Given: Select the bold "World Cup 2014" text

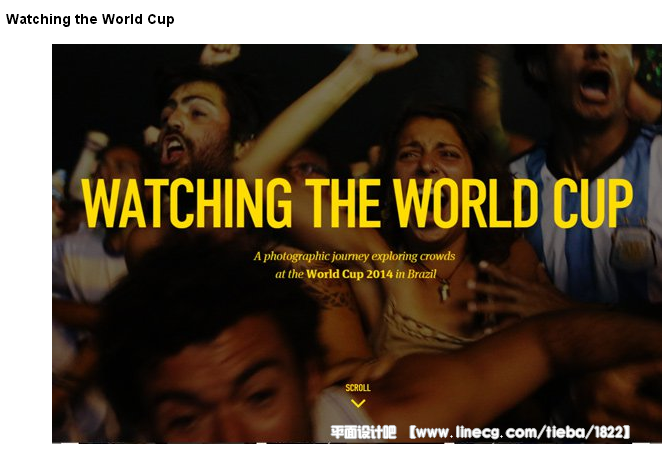Looking at the screenshot, I should (x=349, y=274).
